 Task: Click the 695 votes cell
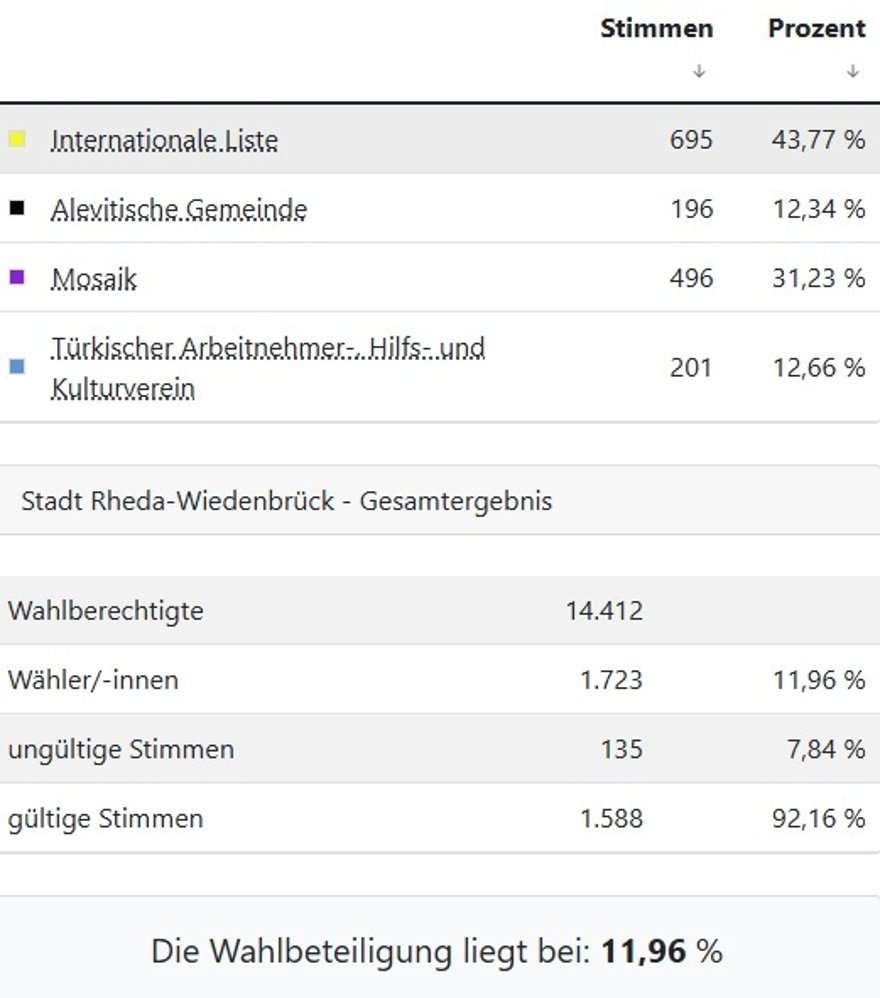click(x=691, y=140)
